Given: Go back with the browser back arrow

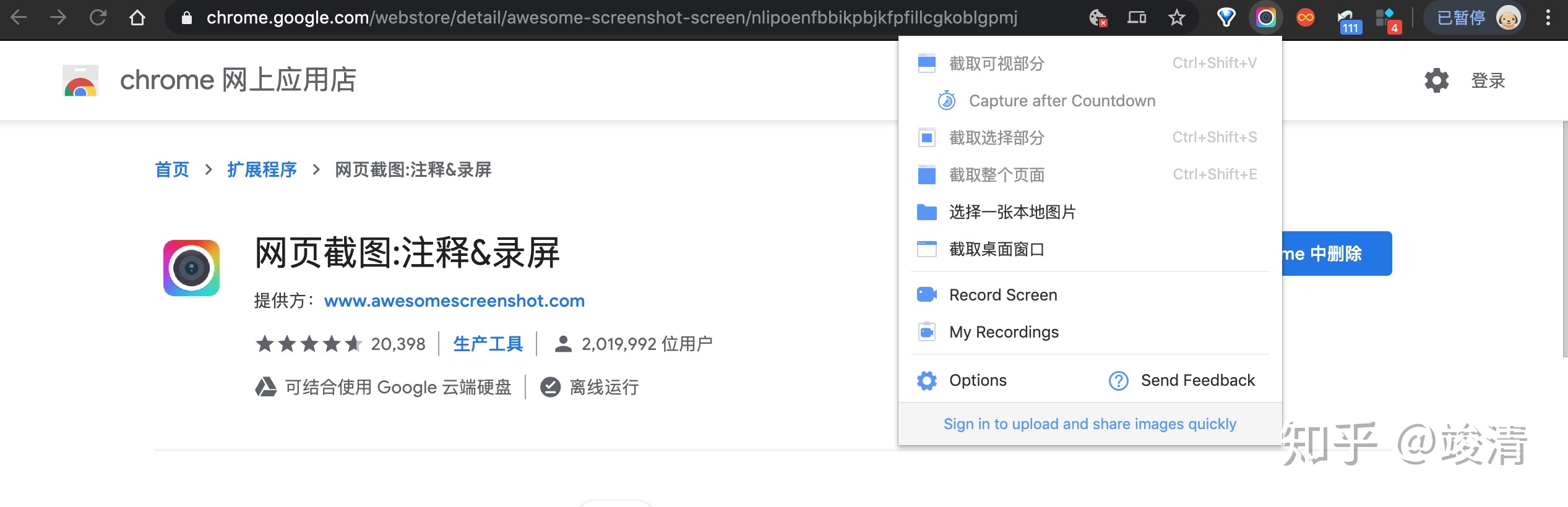Looking at the screenshot, I should click(x=19, y=17).
